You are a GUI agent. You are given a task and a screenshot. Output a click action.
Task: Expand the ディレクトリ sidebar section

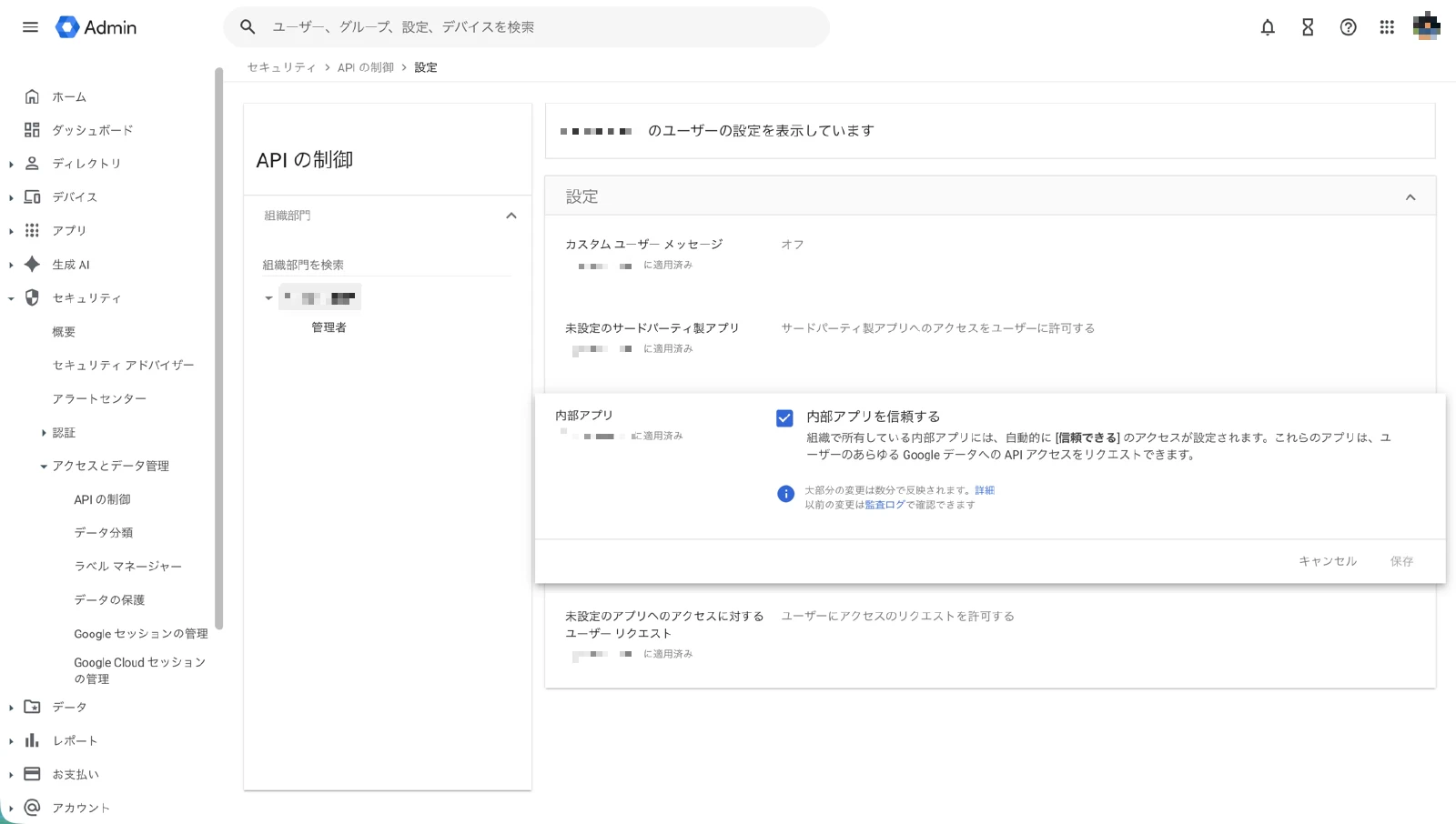click(10, 163)
